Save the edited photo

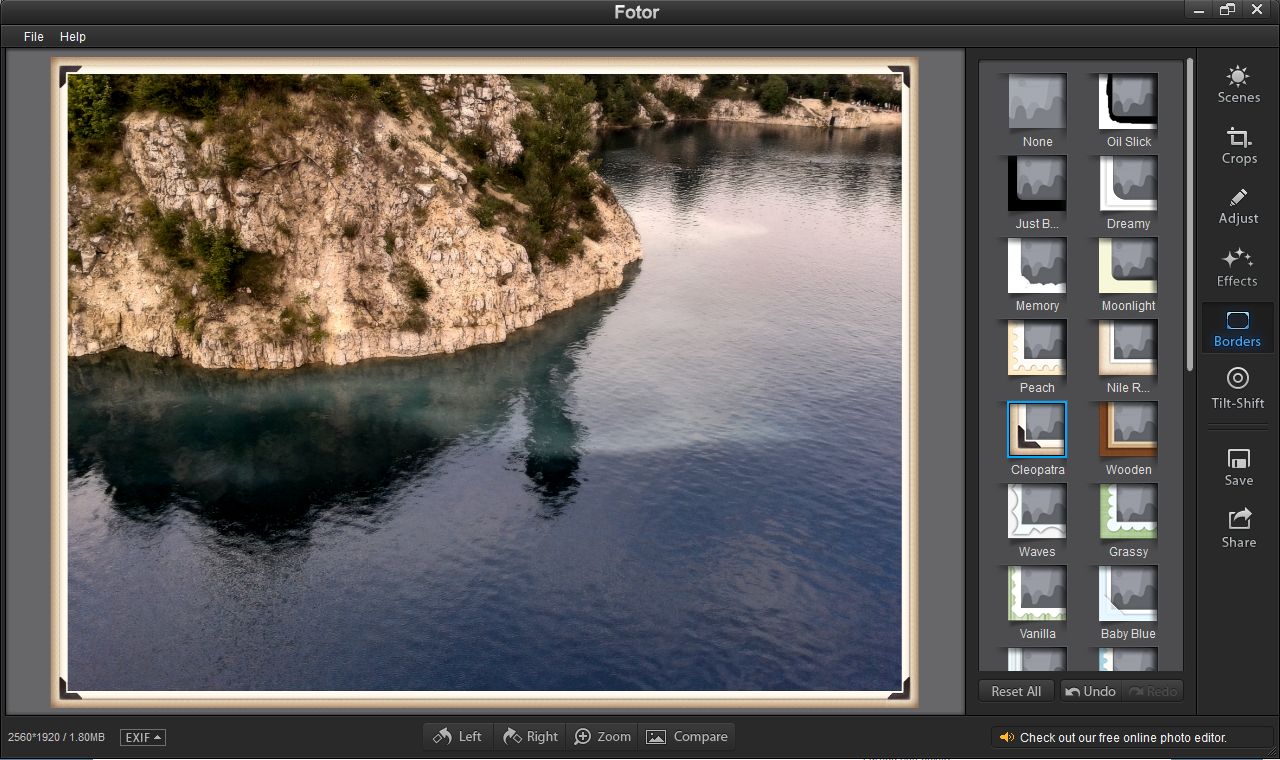click(x=1238, y=467)
